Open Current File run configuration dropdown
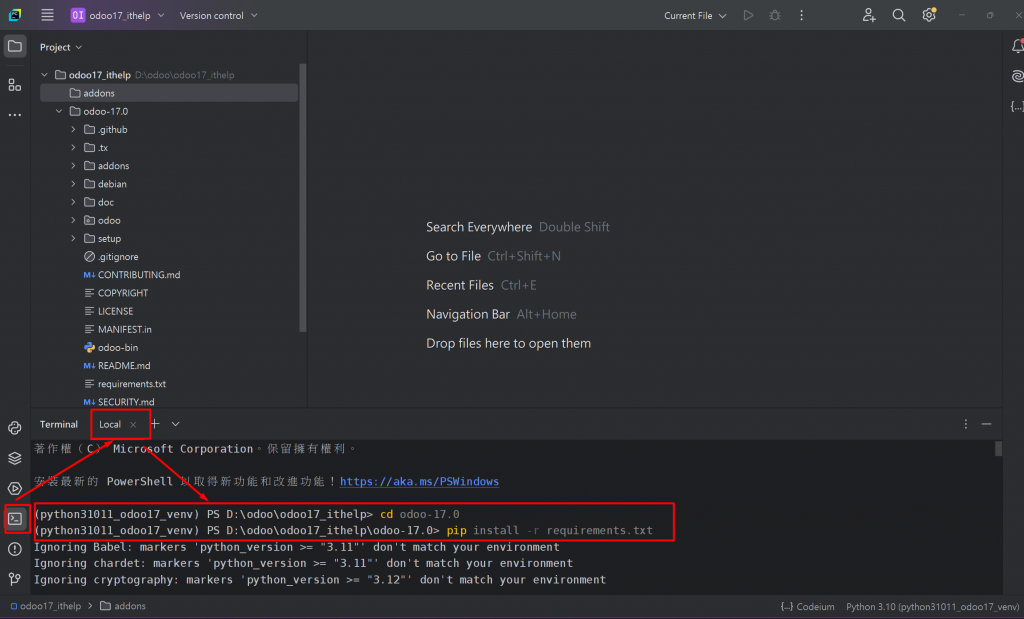 point(695,15)
